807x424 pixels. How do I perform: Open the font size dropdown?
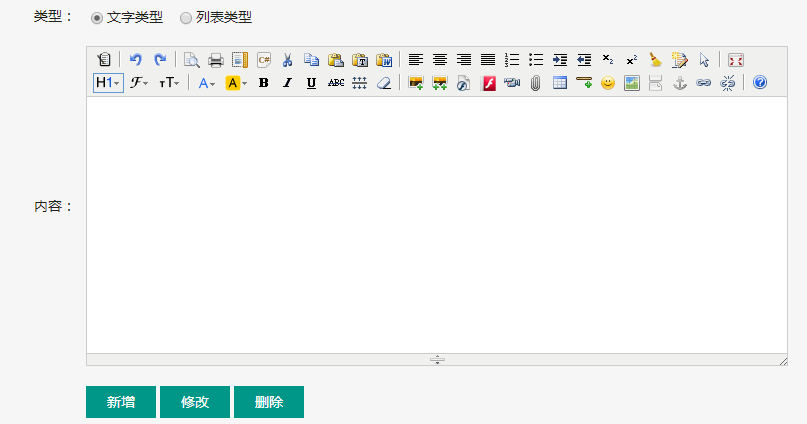click(169, 82)
